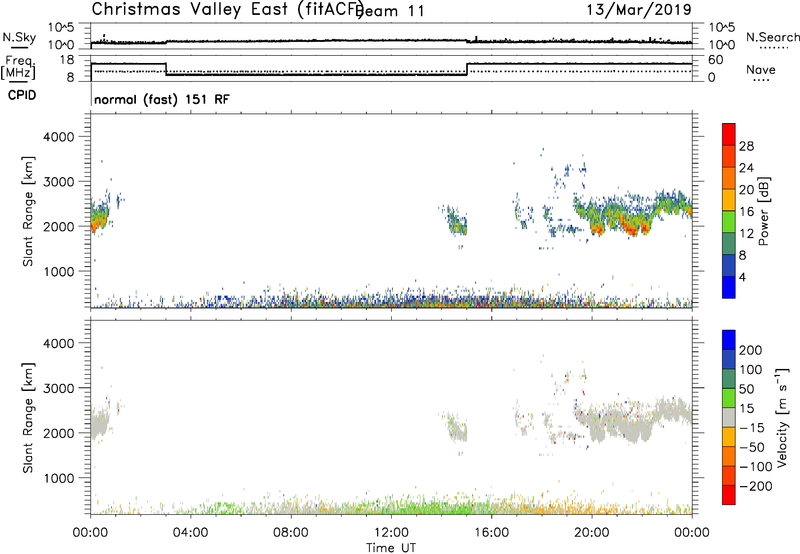Click the 'Nave' legend label
This screenshot has height=554, width=800.
click(x=760, y=70)
